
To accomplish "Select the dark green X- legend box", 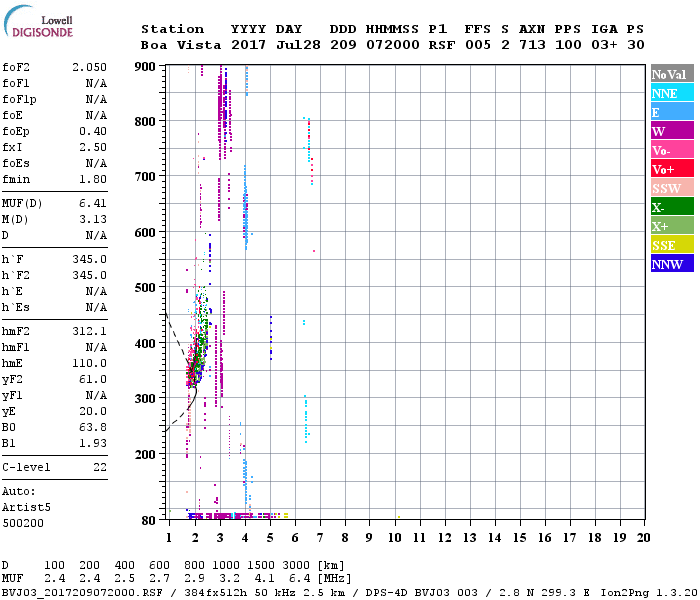I will tap(670, 207).
